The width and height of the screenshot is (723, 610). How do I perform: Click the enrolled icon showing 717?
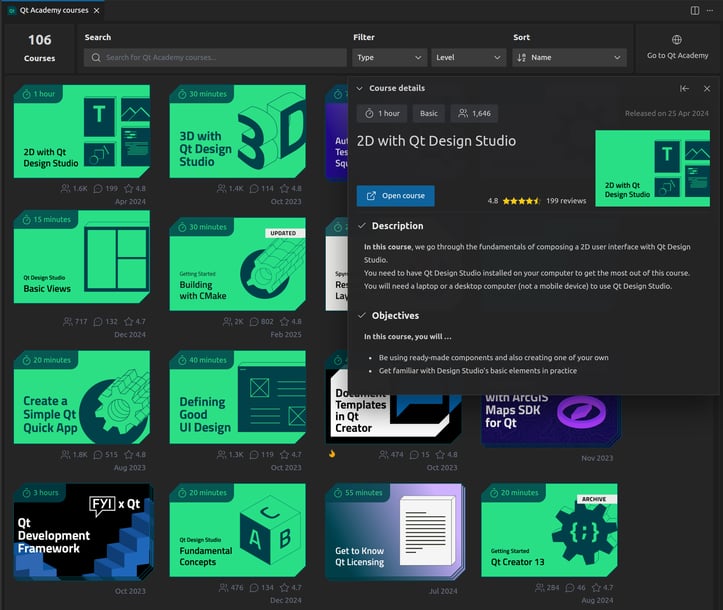[x=67, y=321]
